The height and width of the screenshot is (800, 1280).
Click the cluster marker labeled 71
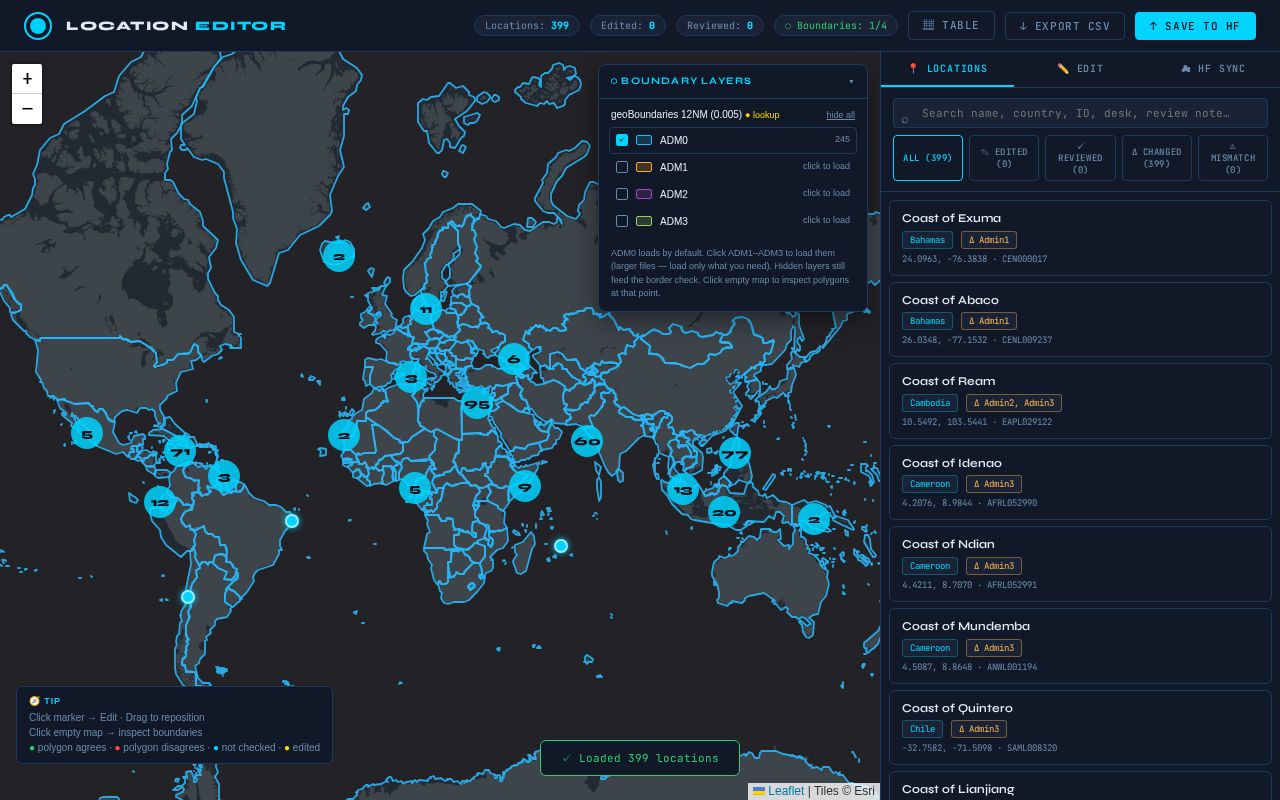click(x=180, y=452)
